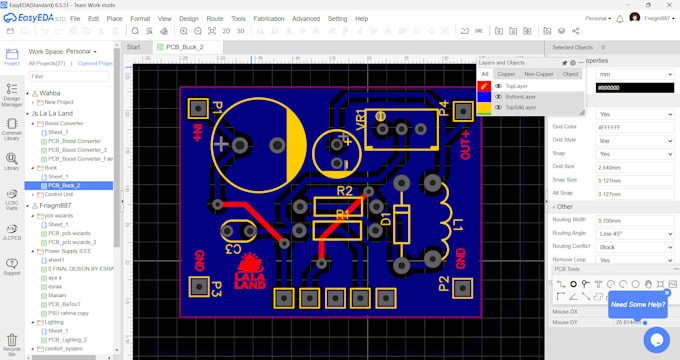The image size is (680, 360).
Task: Open the LCSC Parts panel
Action: [12, 199]
